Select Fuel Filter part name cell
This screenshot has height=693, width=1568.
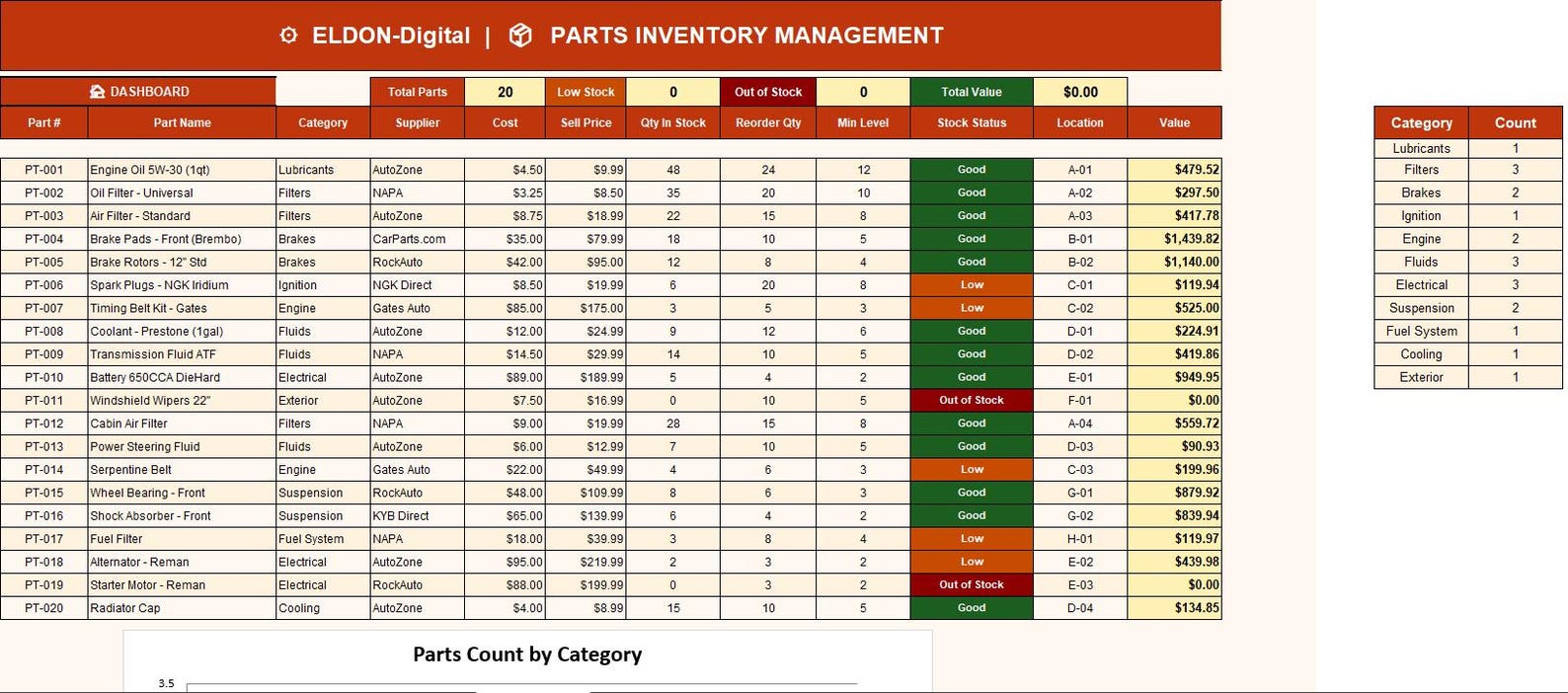pyautogui.click(x=182, y=539)
